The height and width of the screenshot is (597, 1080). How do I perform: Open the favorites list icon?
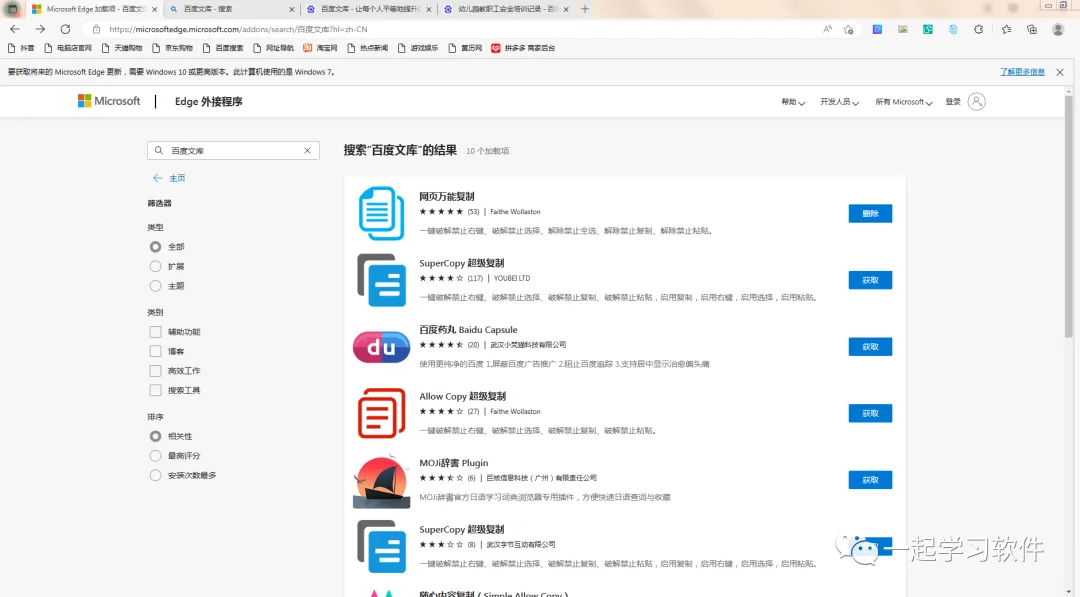(x=1006, y=29)
